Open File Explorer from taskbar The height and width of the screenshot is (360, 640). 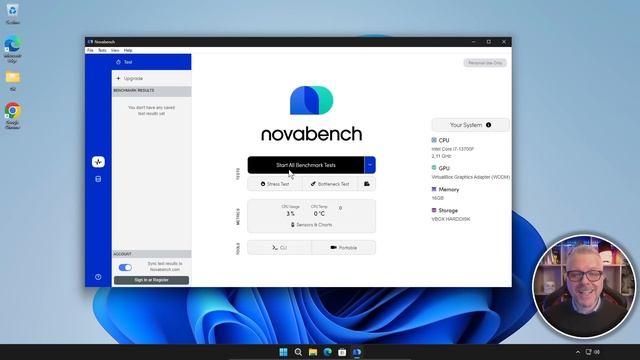313,352
